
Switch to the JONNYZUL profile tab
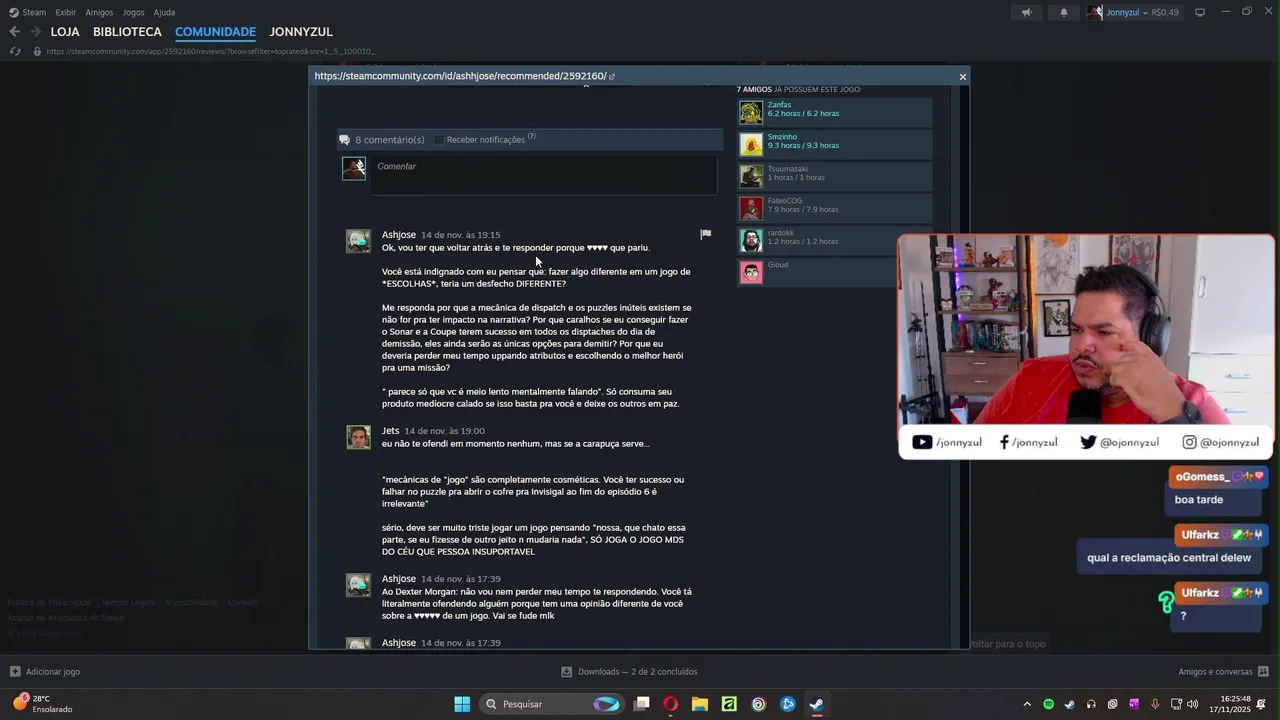301,32
